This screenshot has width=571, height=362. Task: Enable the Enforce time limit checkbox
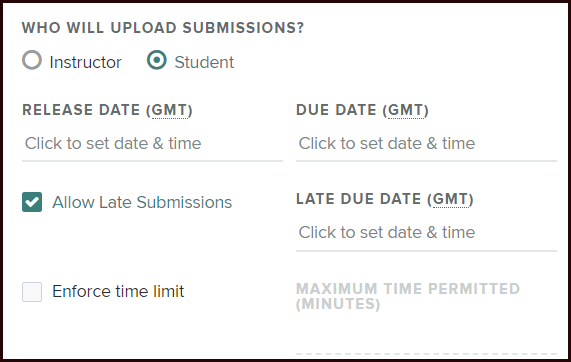[32, 292]
